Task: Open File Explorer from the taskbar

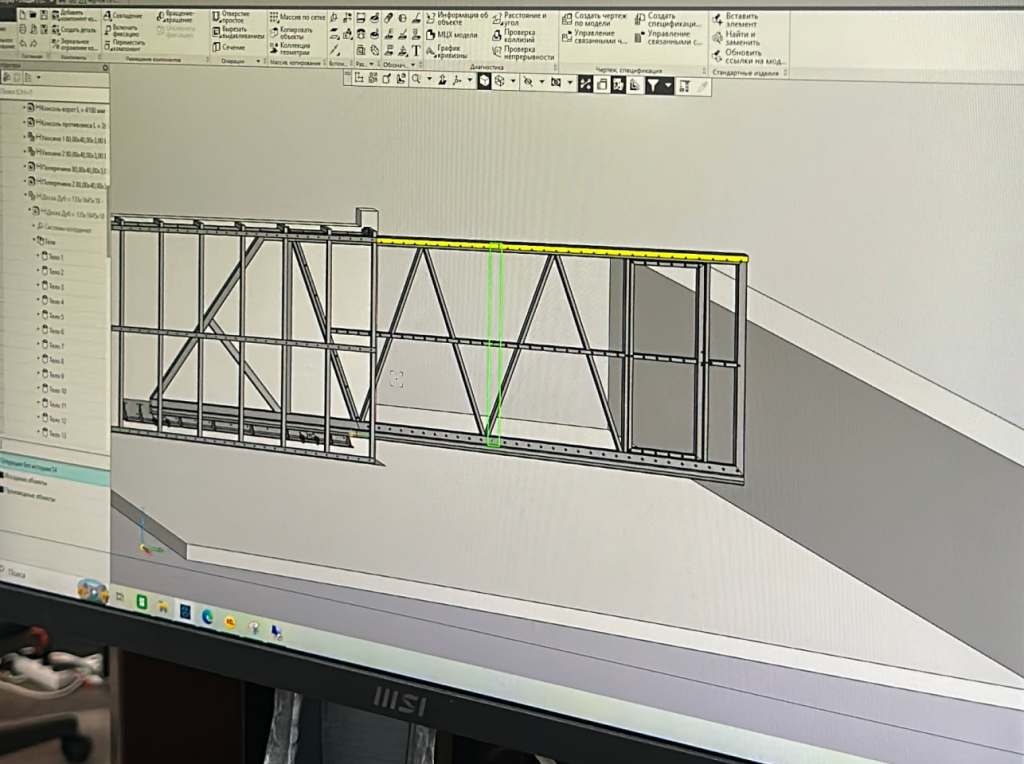Action: tap(163, 607)
